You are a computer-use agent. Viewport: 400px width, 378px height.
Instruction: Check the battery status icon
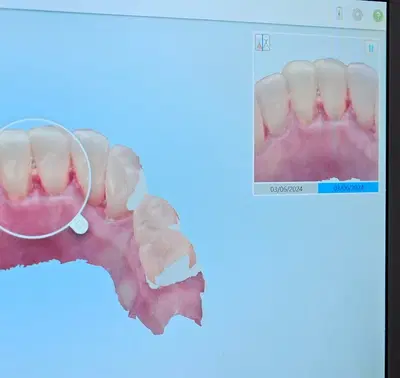(339, 14)
